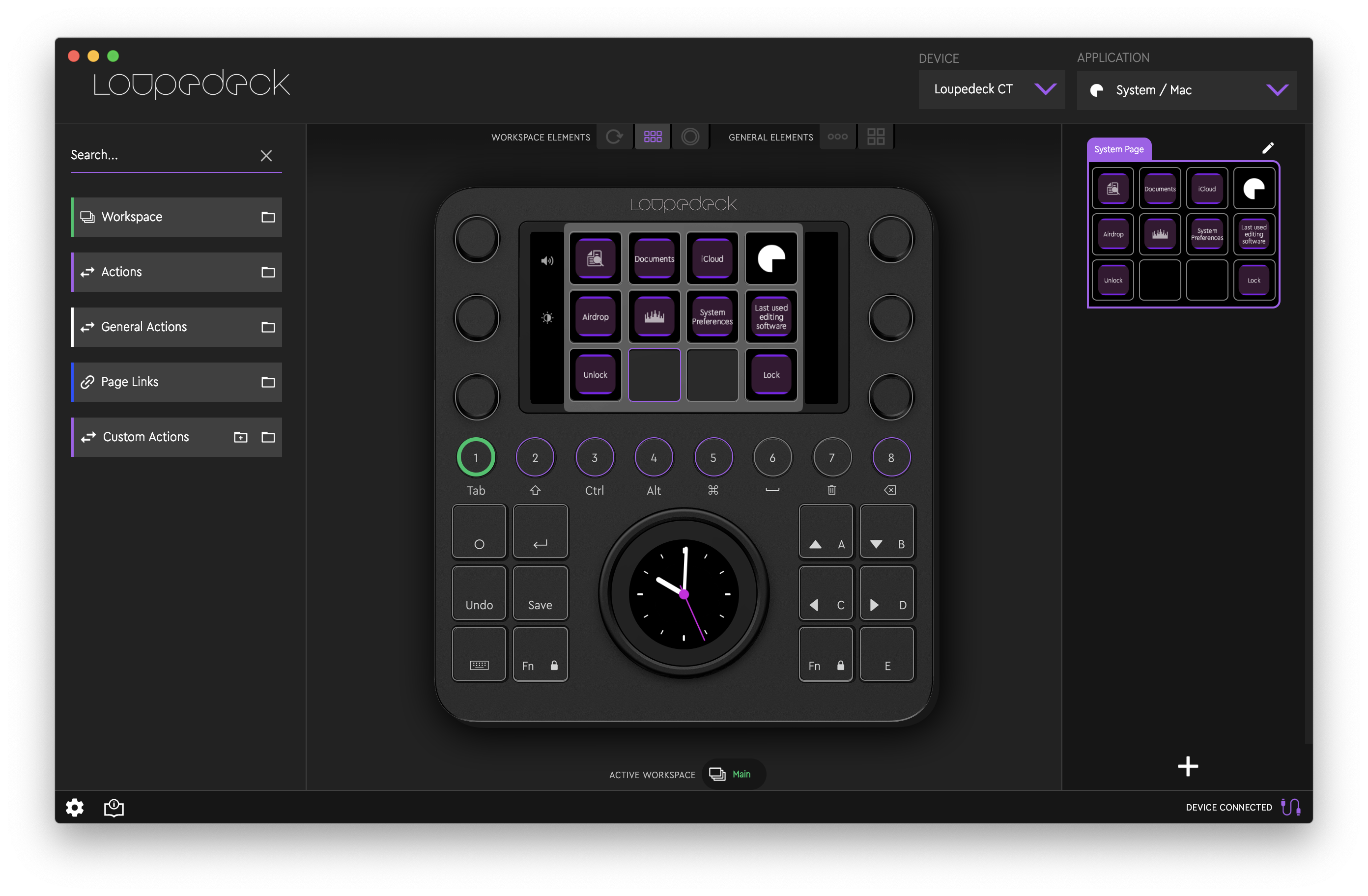
Task: Select the System Page tab
Action: coord(1118,149)
